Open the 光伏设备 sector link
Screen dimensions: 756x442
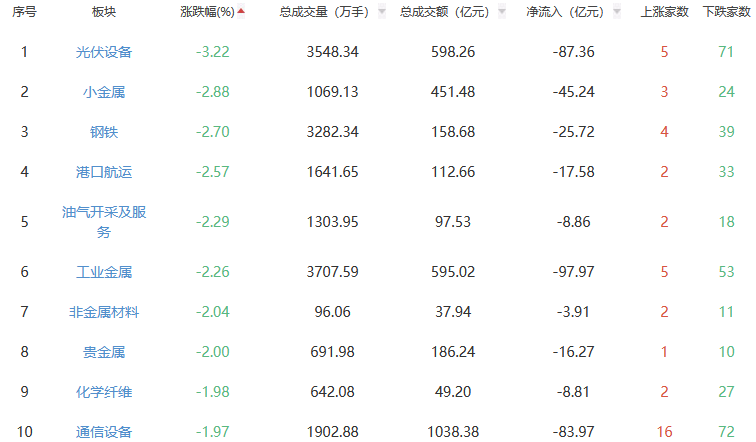click(x=103, y=52)
